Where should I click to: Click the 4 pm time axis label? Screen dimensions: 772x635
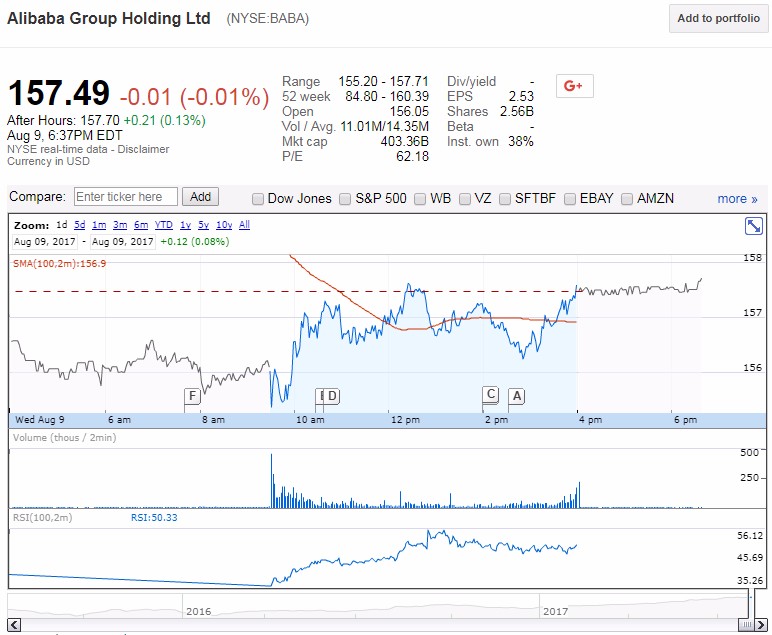[x=590, y=420]
